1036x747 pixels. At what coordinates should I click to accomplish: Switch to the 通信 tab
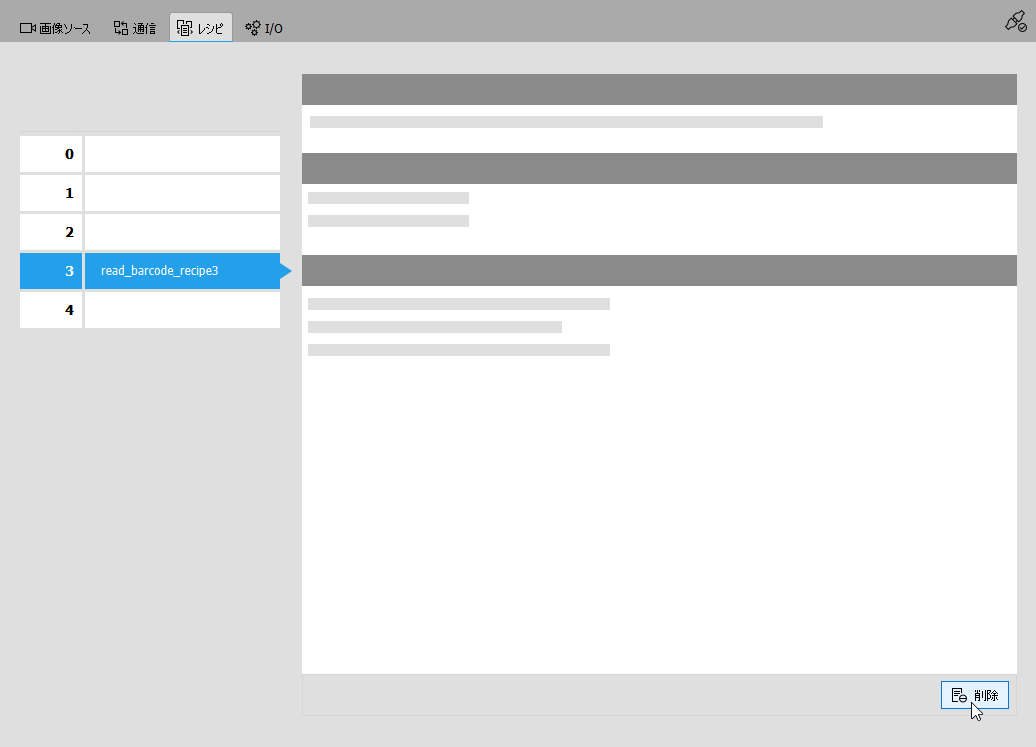click(135, 28)
